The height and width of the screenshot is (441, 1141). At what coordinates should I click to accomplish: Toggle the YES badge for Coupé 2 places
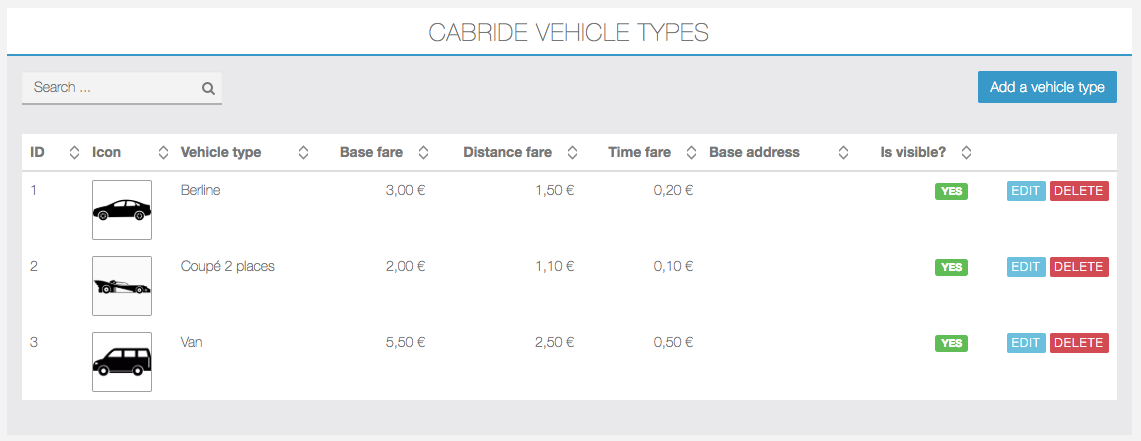point(951,267)
